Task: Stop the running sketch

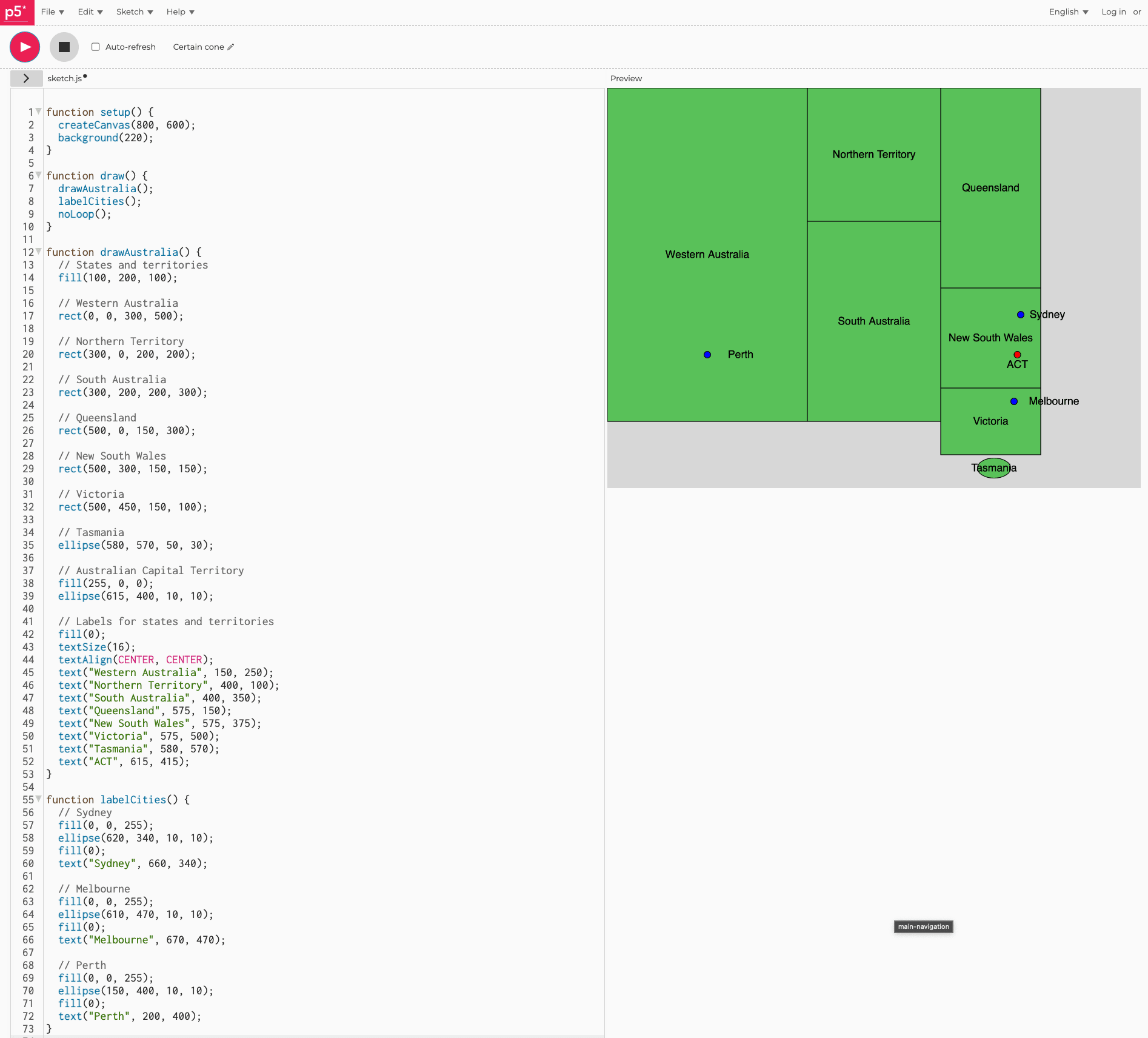Action: (64, 47)
